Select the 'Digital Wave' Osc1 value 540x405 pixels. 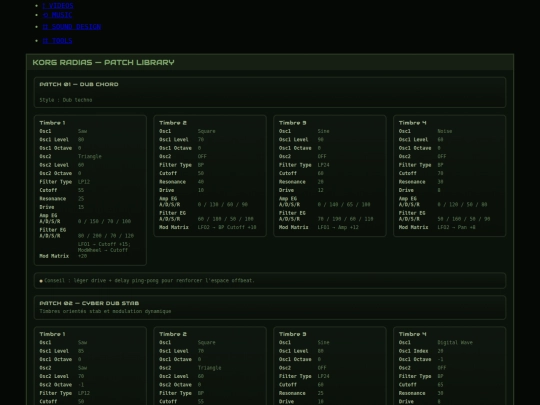[455, 342]
